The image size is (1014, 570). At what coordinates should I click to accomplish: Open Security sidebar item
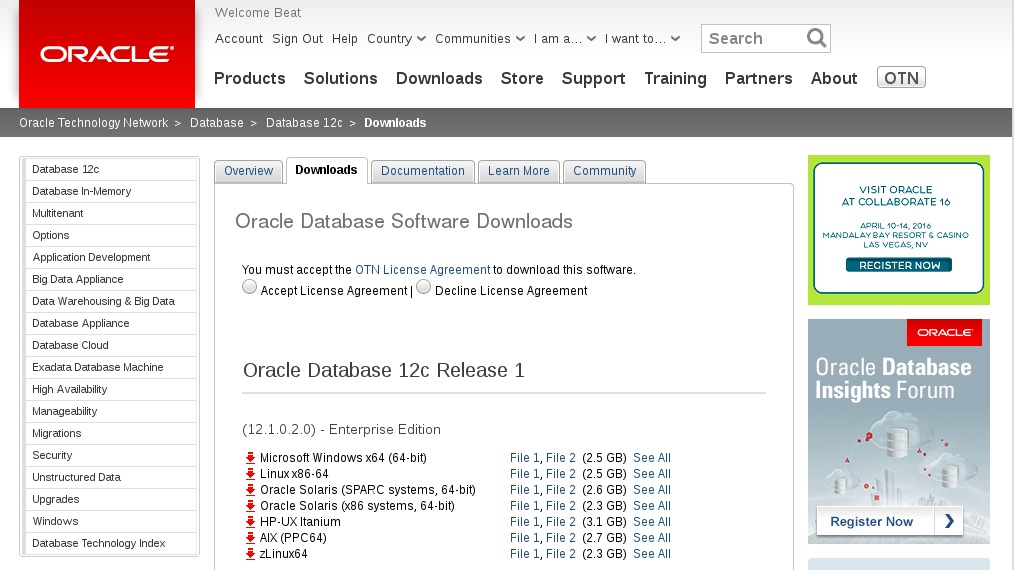[111, 455]
